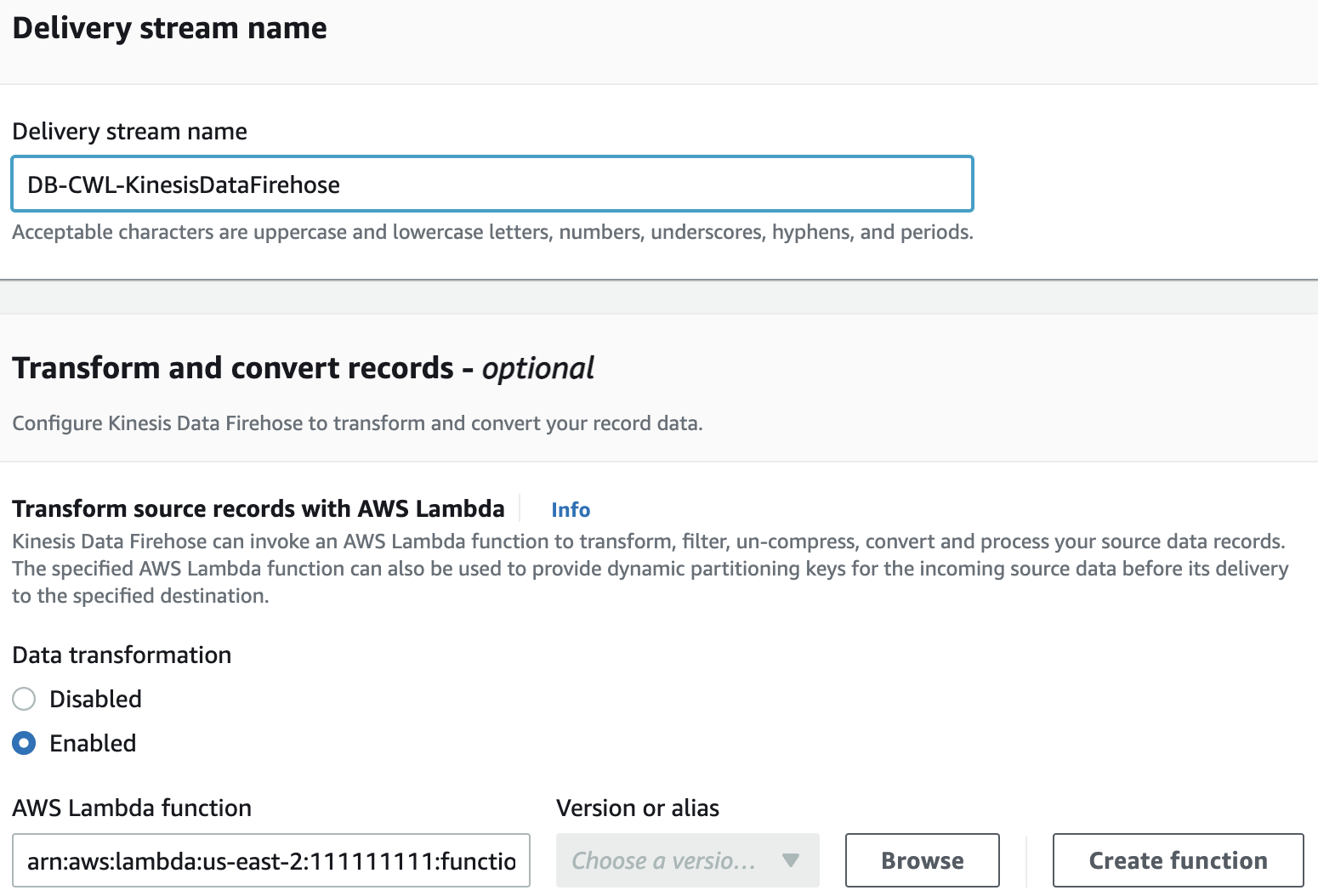Viewport: 1318px width, 896px height.
Task: Click Transform source records with AWS Lambda title
Action: [258, 508]
